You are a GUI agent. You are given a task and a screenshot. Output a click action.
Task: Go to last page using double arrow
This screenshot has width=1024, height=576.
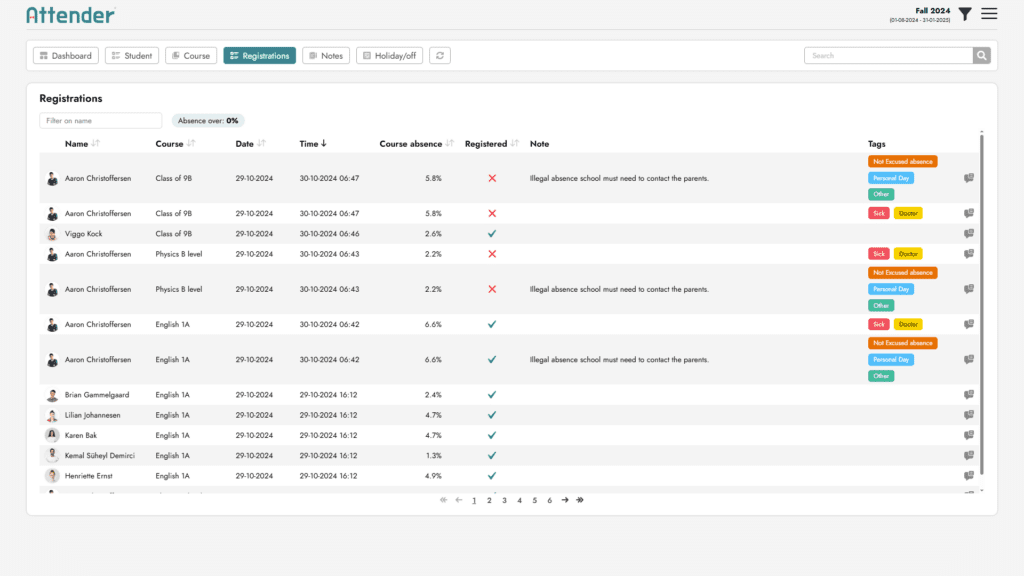coord(580,500)
